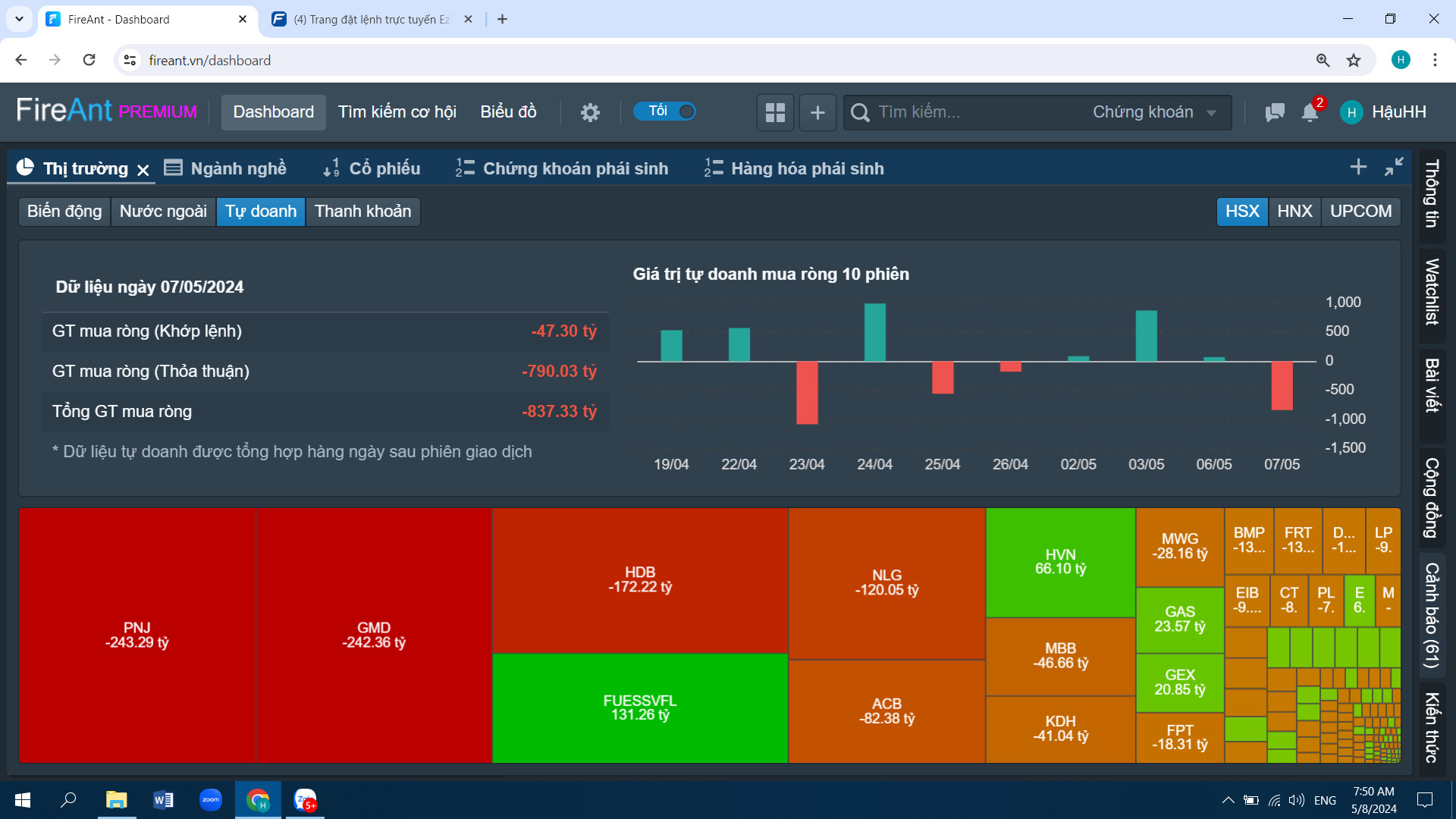Image resolution: width=1456 pixels, height=819 pixels.
Task: Select the HNX exchange option
Action: point(1294,211)
